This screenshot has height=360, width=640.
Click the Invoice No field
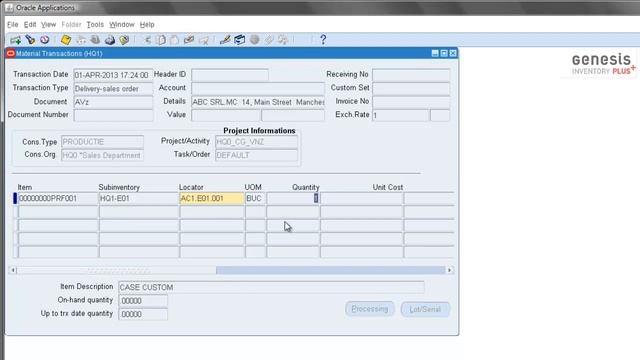coord(411,102)
